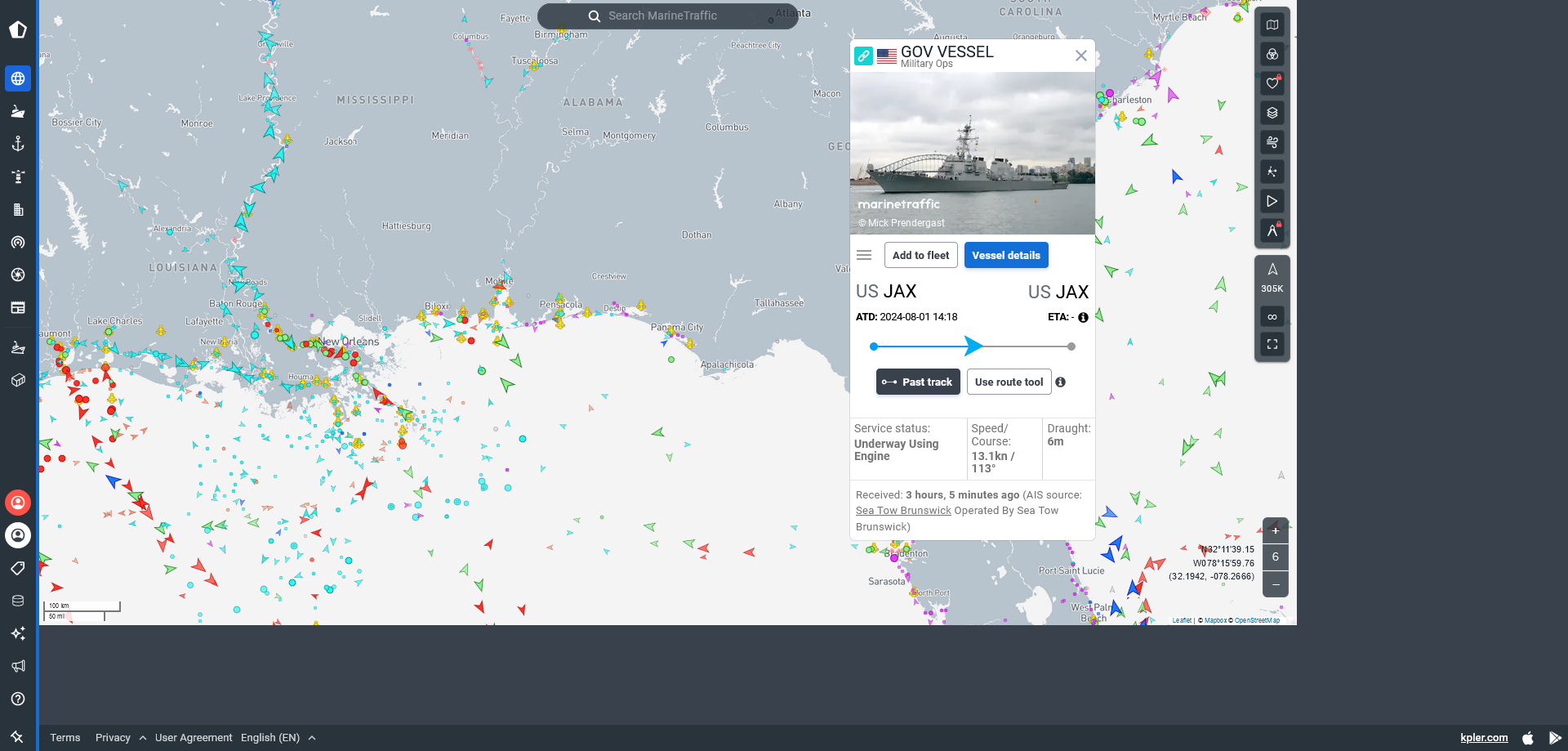Toggle the density maps nodes icon

[x=1272, y=172]
